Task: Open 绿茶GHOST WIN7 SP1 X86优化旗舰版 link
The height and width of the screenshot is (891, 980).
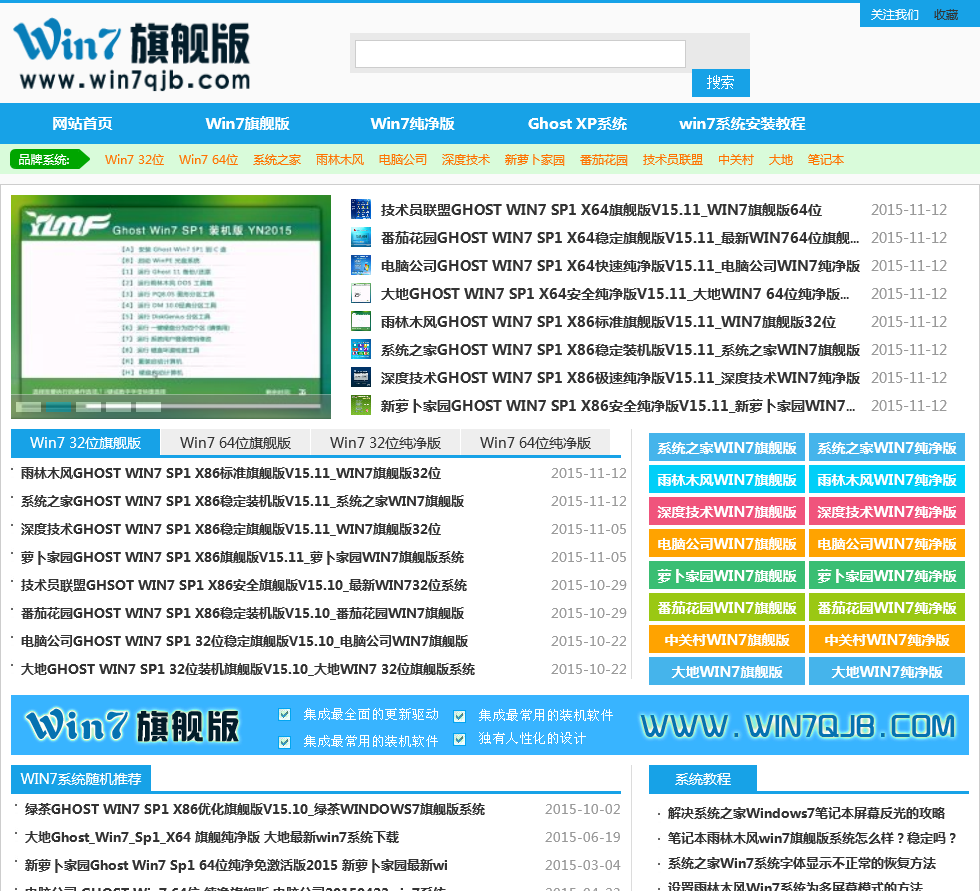Action: point(254,809)
